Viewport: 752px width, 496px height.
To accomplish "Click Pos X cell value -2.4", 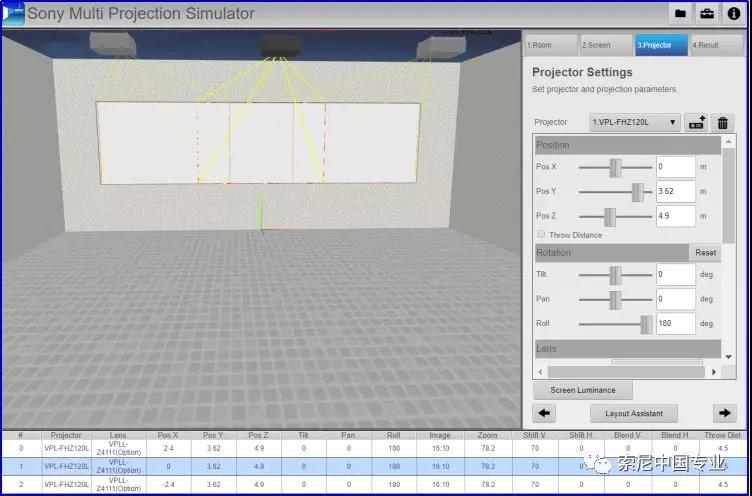I will click(x=168, y=484).
